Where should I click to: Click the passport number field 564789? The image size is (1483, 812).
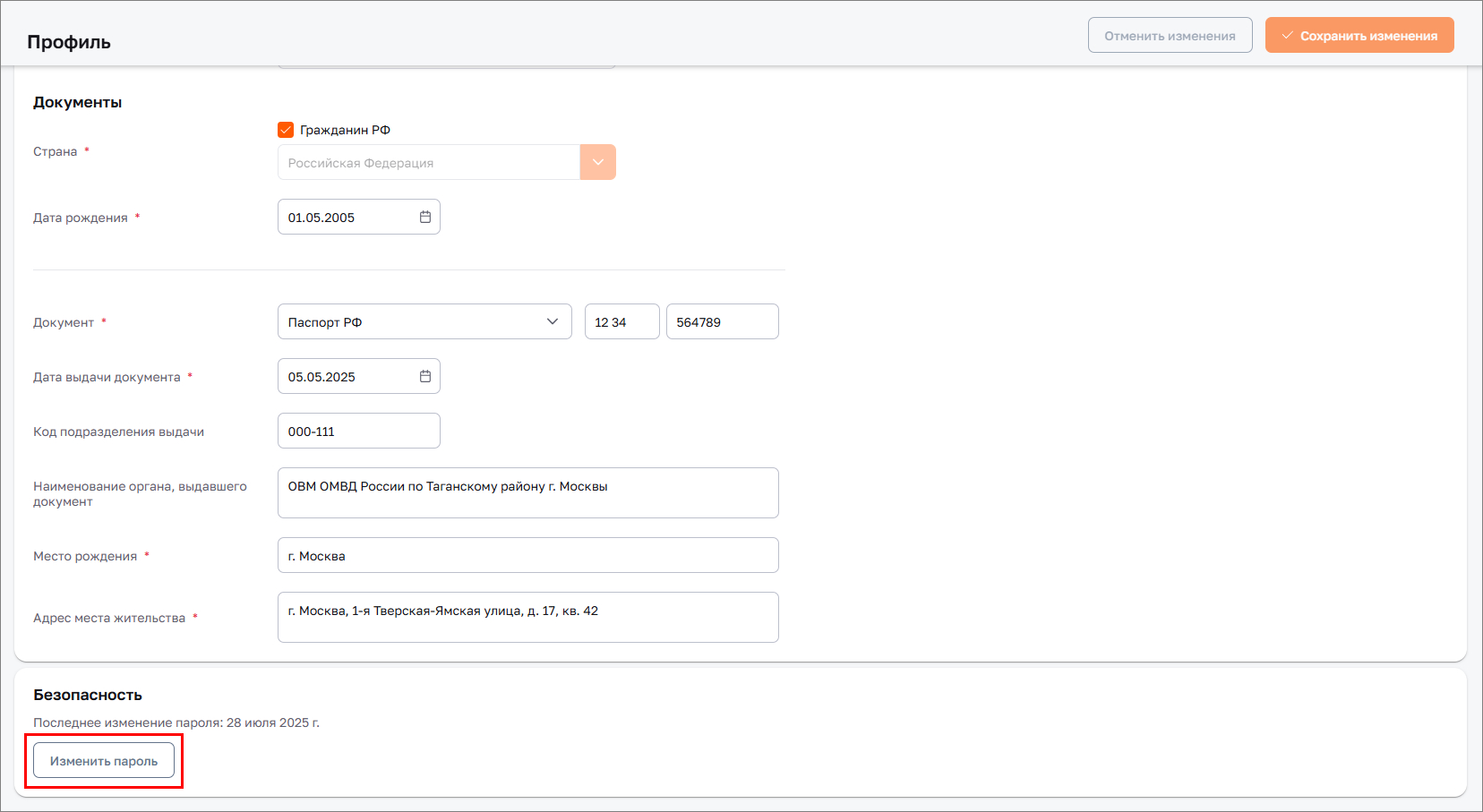722,321
